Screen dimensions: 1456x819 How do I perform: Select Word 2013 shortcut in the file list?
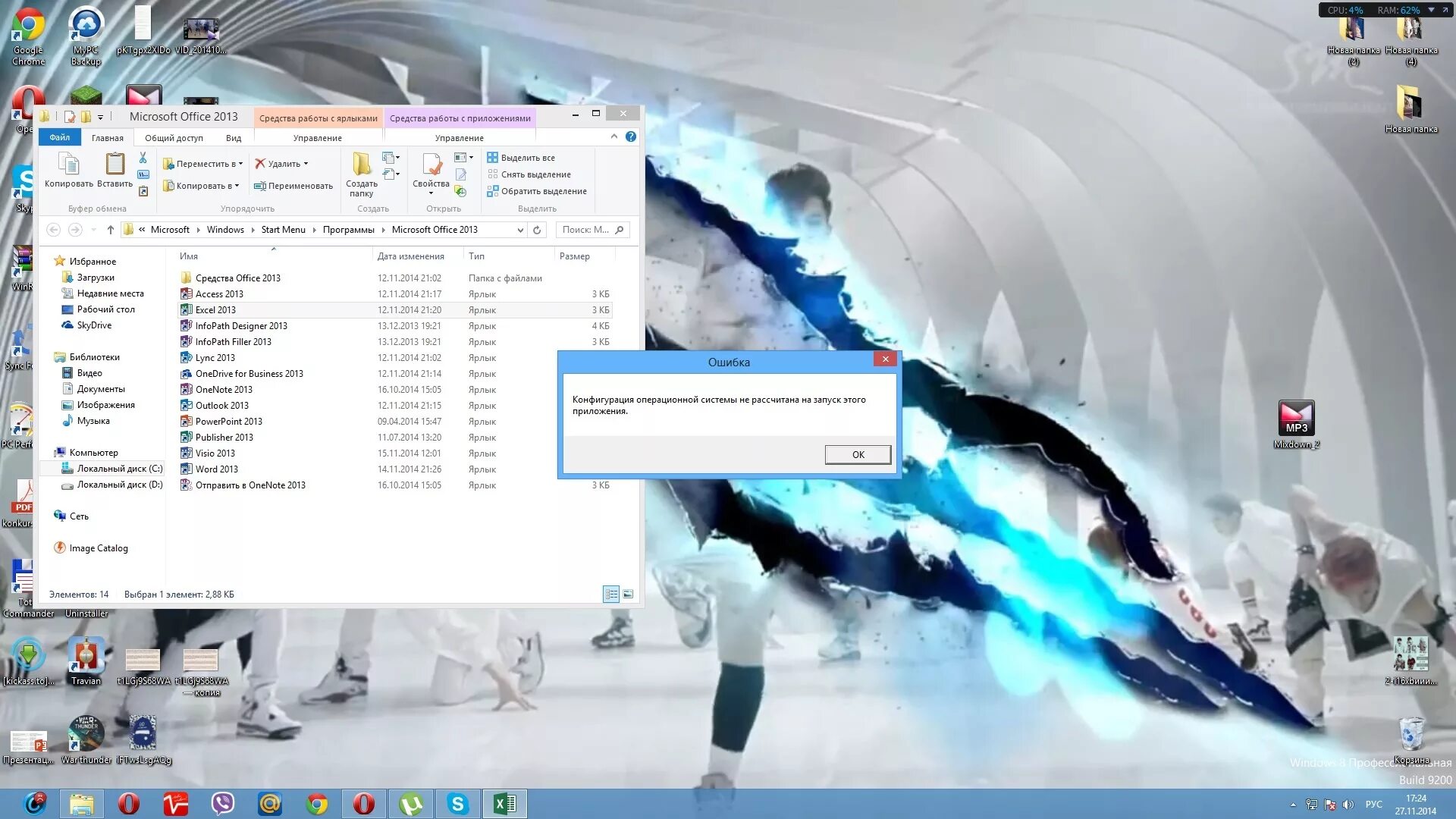click(394, 469)
